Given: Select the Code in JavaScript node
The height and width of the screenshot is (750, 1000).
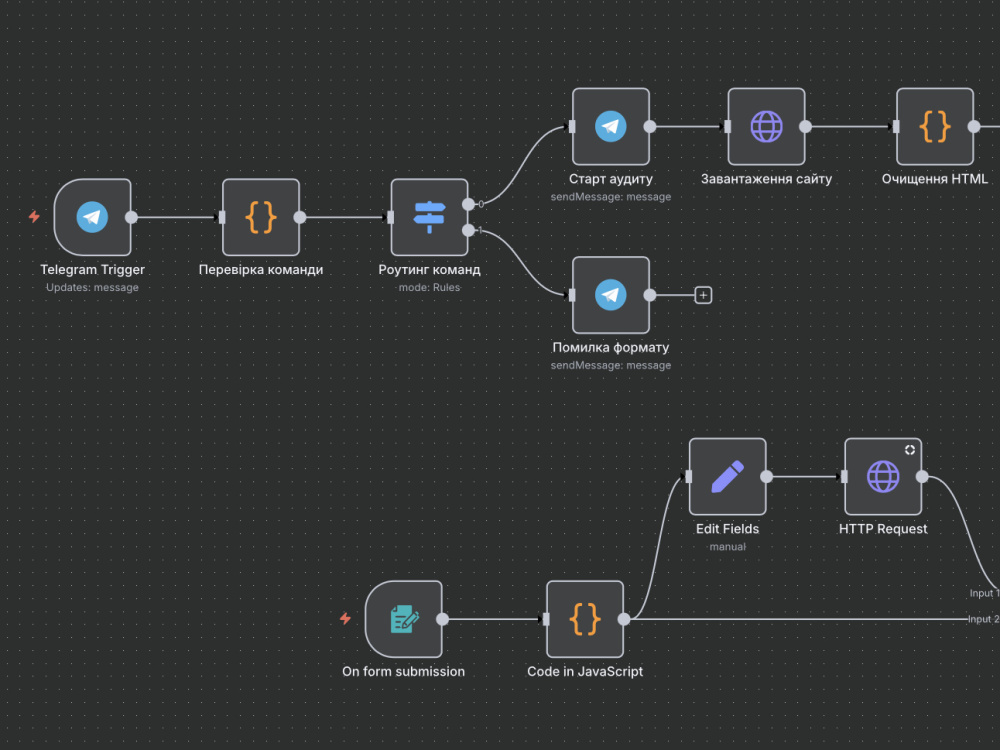Looking at the screenshot, I should (x=585, y=619).
